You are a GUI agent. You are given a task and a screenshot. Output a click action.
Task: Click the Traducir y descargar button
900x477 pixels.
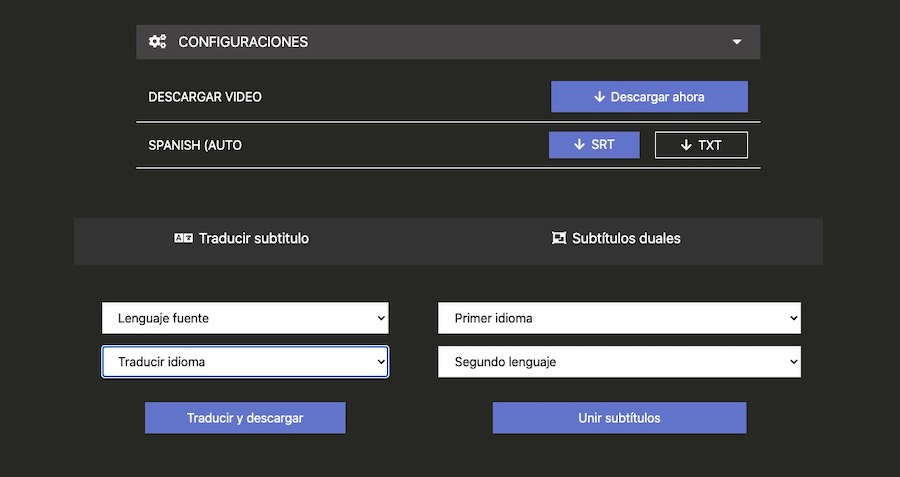(245, 418)
